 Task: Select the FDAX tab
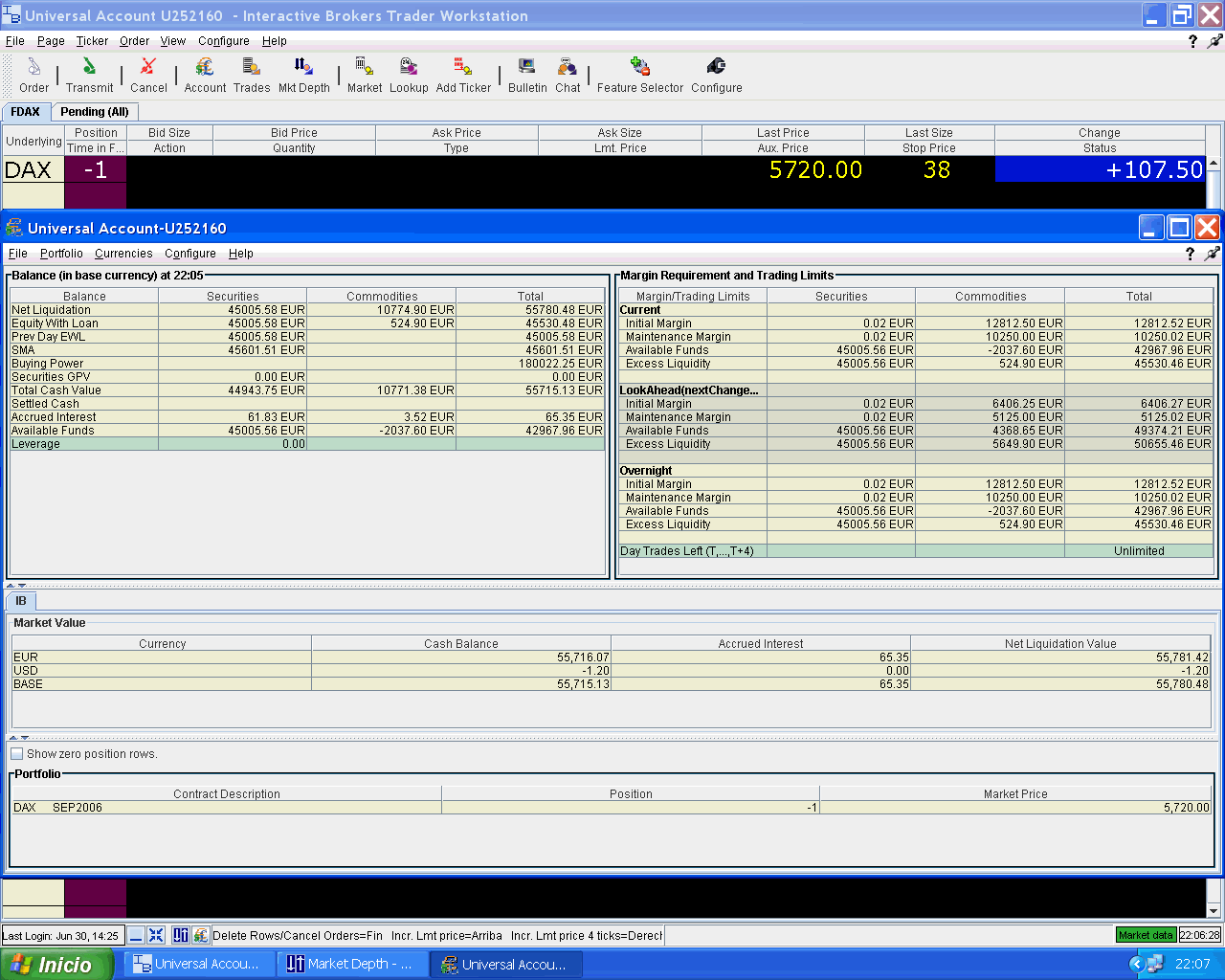[26, 112]
